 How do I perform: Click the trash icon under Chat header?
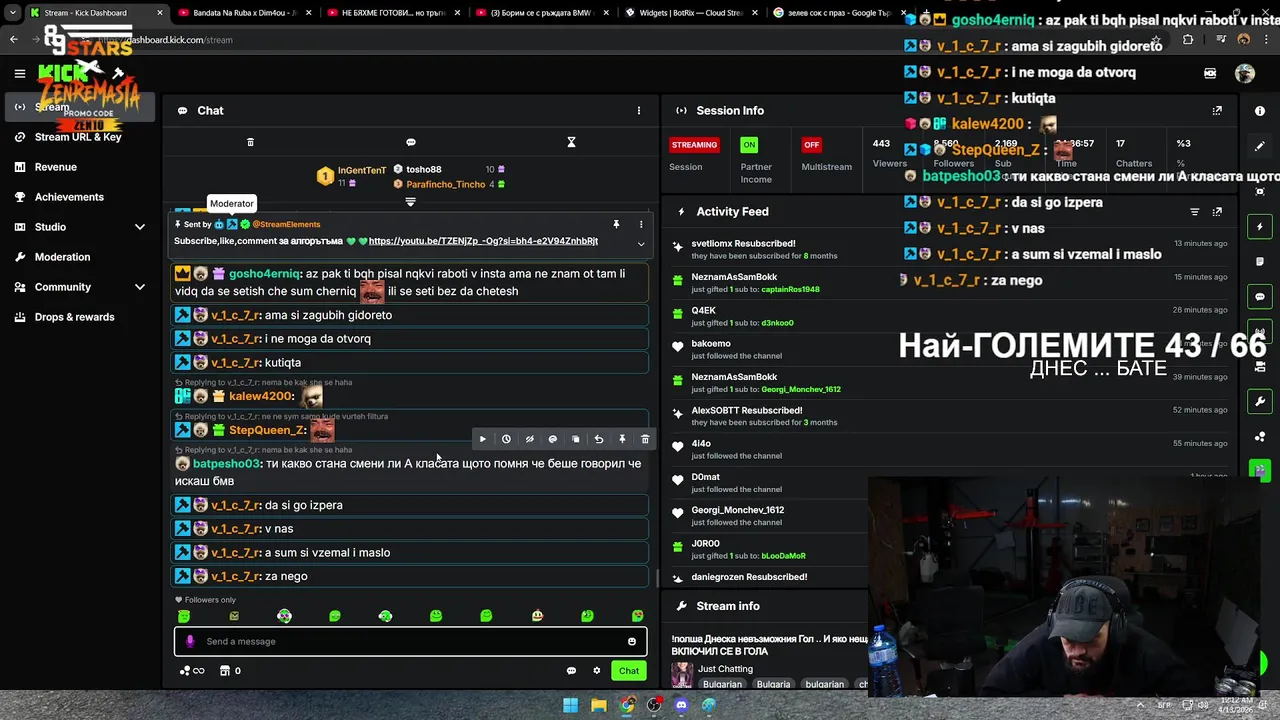point(250,142)
